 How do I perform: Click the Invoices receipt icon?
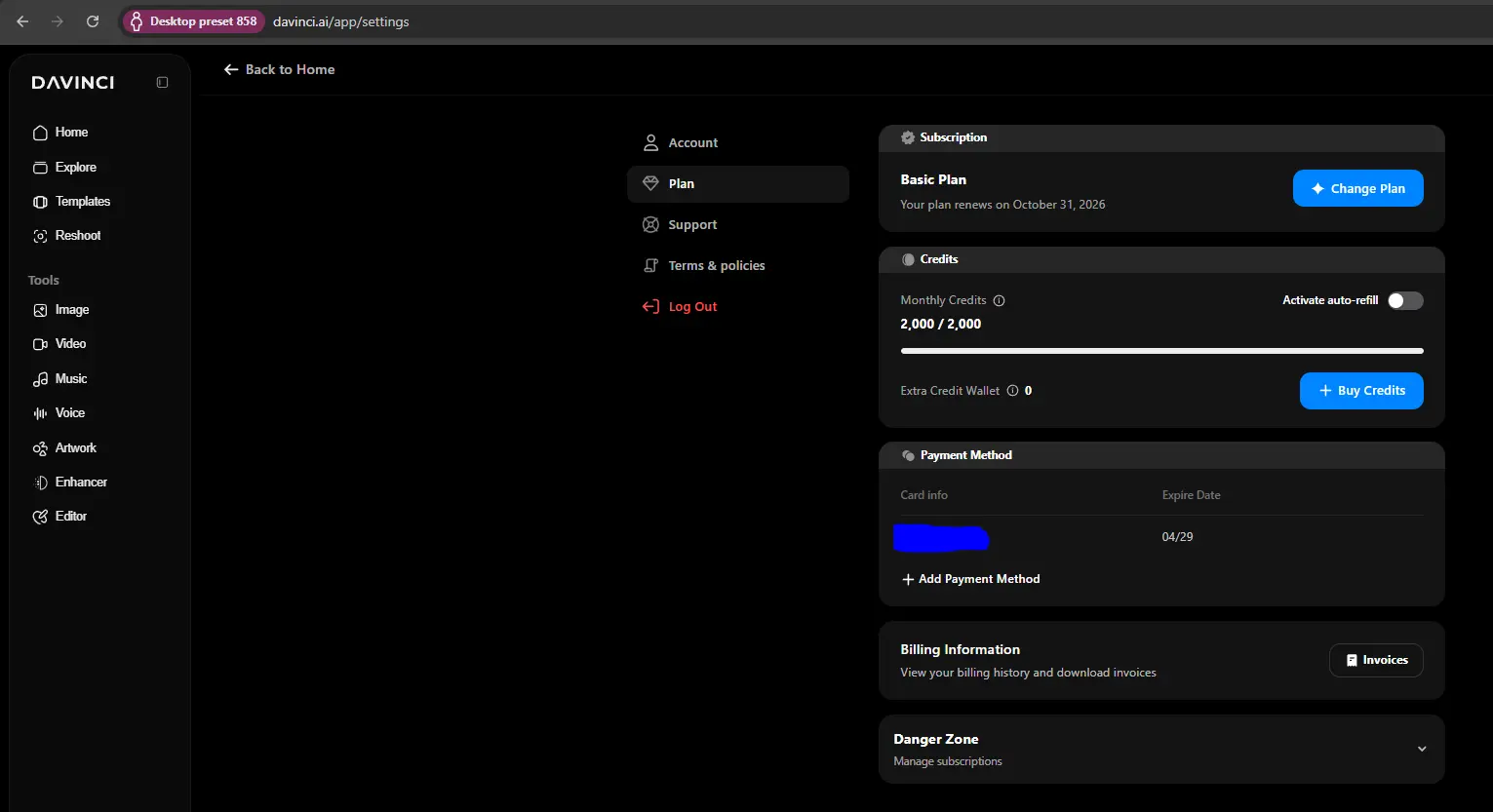[x=1352, y=661]
